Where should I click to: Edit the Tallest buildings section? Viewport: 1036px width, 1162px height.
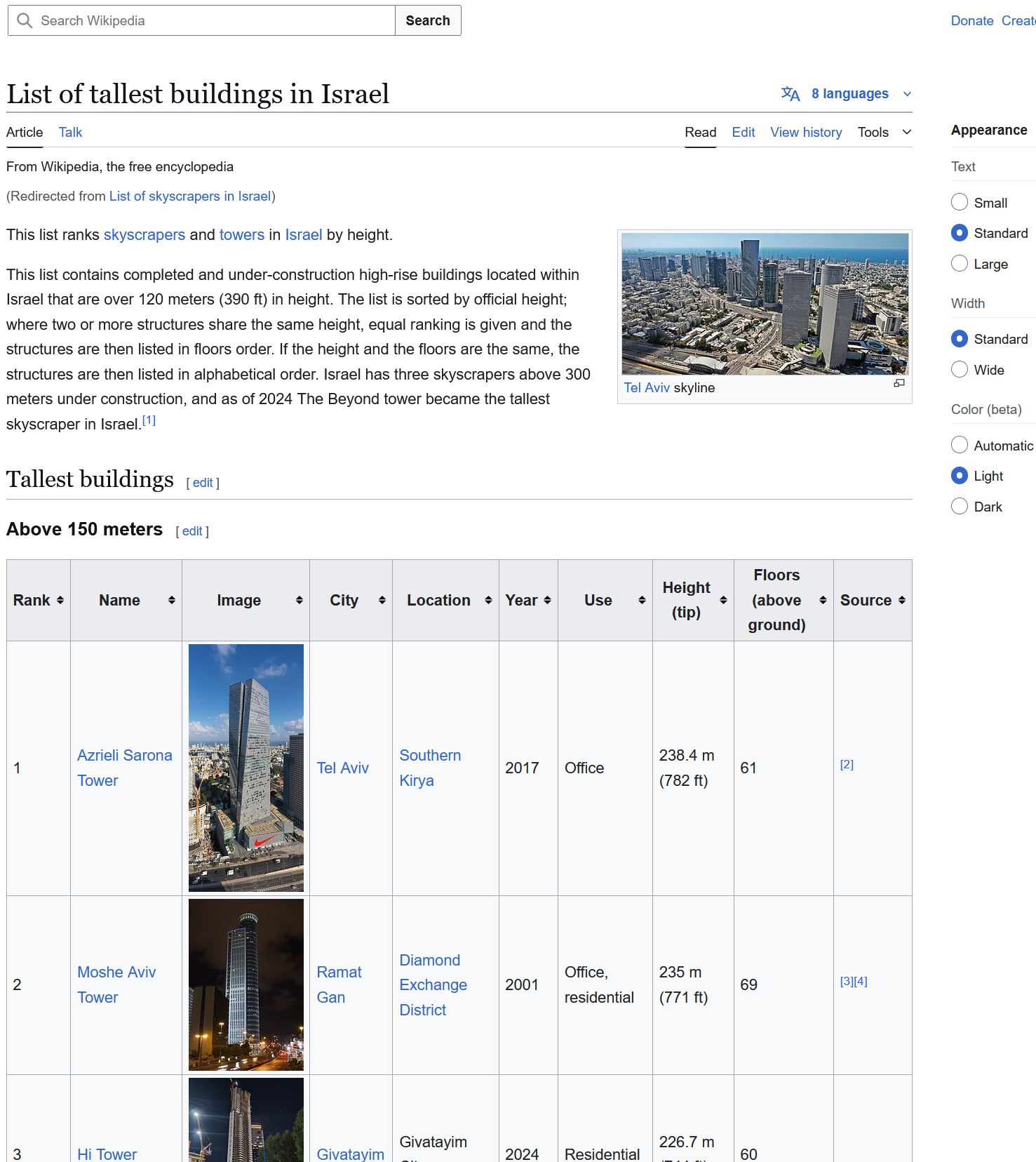tap(203, 483)
